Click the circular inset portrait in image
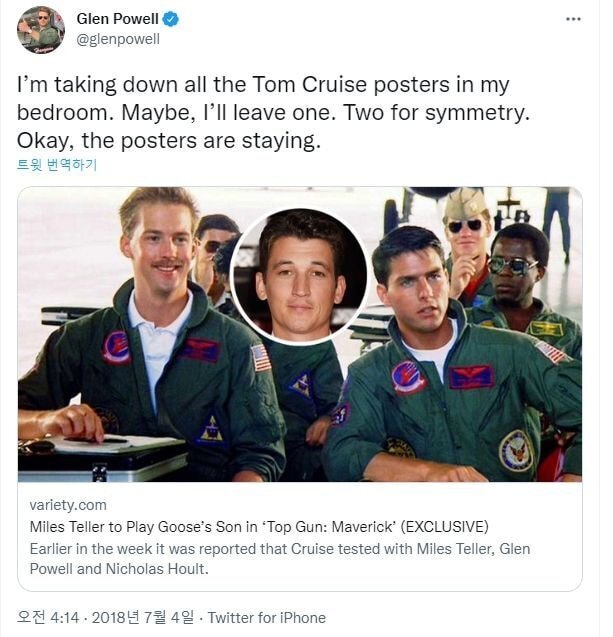 pos(299,274)
